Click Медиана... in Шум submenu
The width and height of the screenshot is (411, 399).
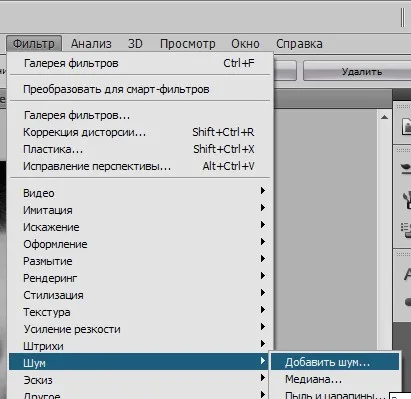click(x=335, y=379)
